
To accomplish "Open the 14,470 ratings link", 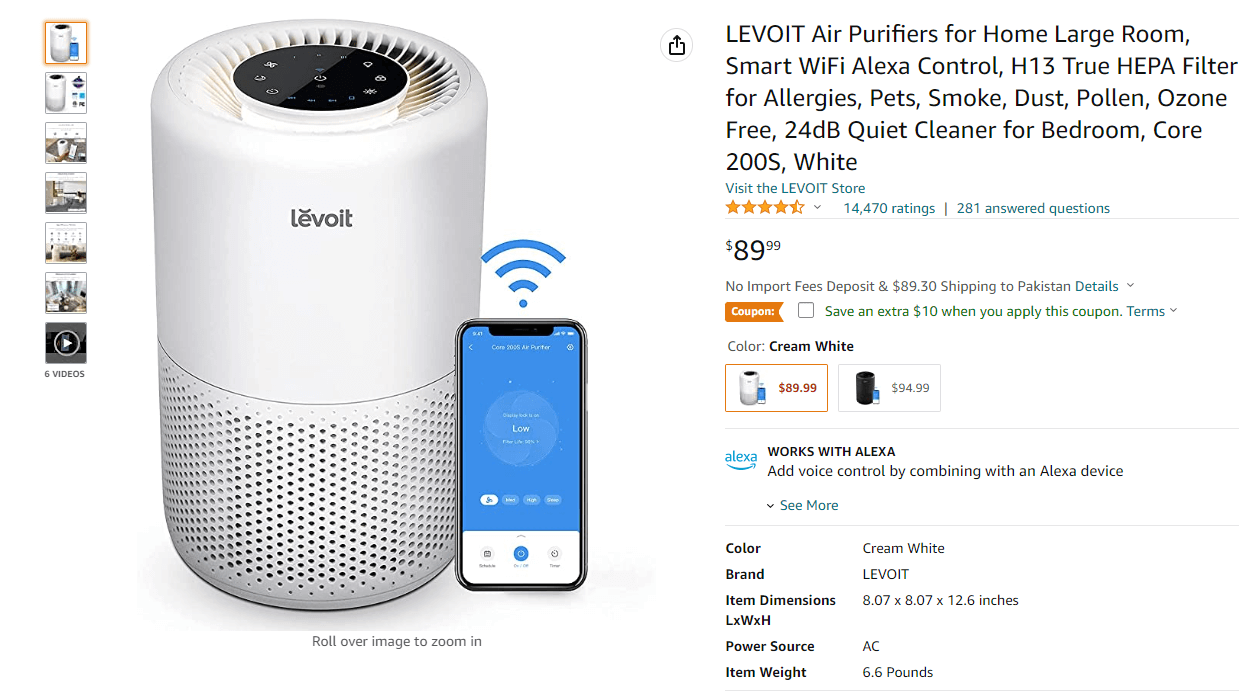I will point(889,208).
